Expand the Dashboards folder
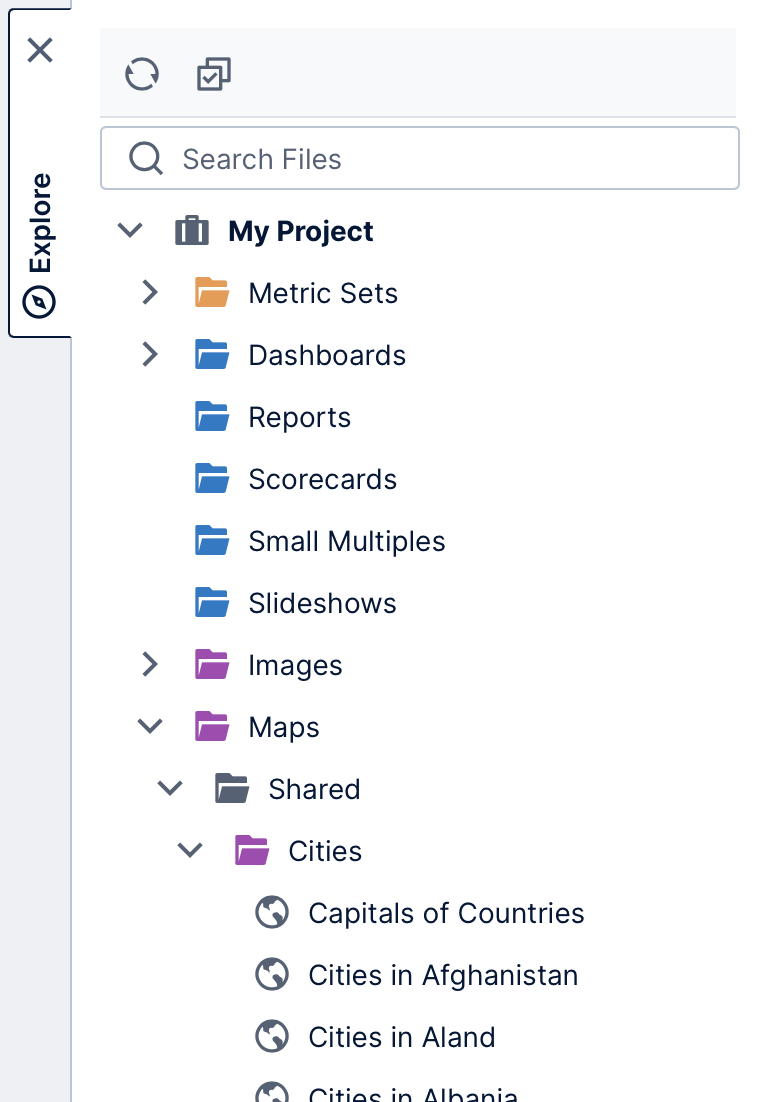 pos(150,354)
